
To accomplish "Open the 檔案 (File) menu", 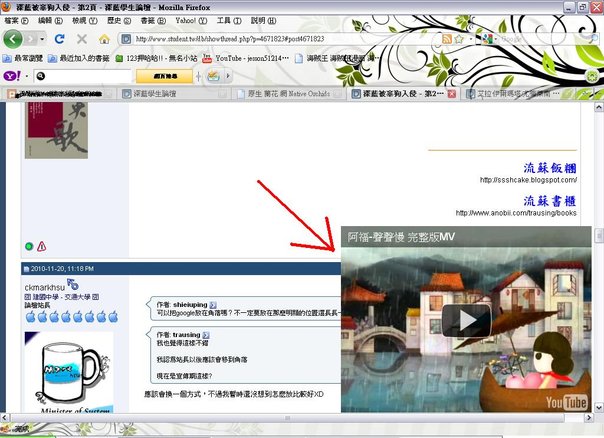I will click(x=16, y=20).
